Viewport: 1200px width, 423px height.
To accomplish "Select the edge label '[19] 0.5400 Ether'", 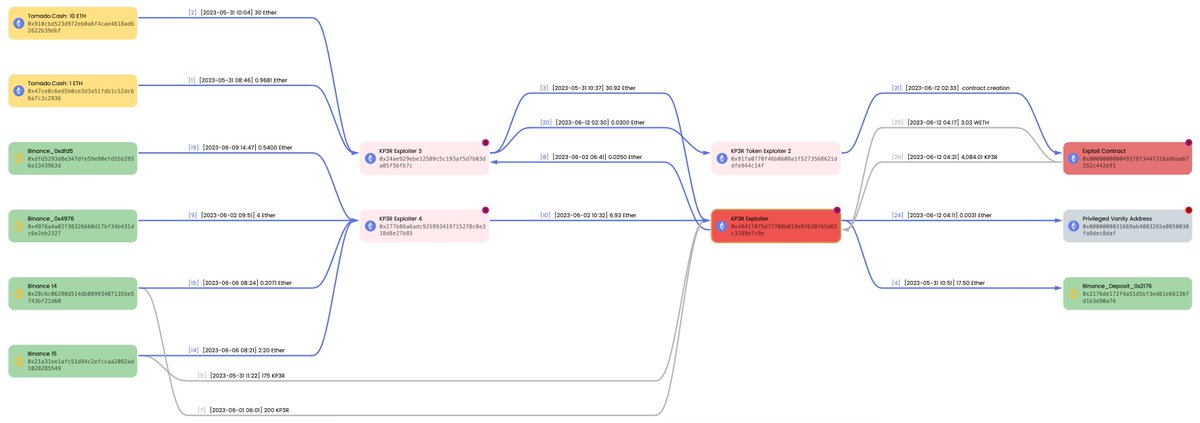I will point(239,148).
